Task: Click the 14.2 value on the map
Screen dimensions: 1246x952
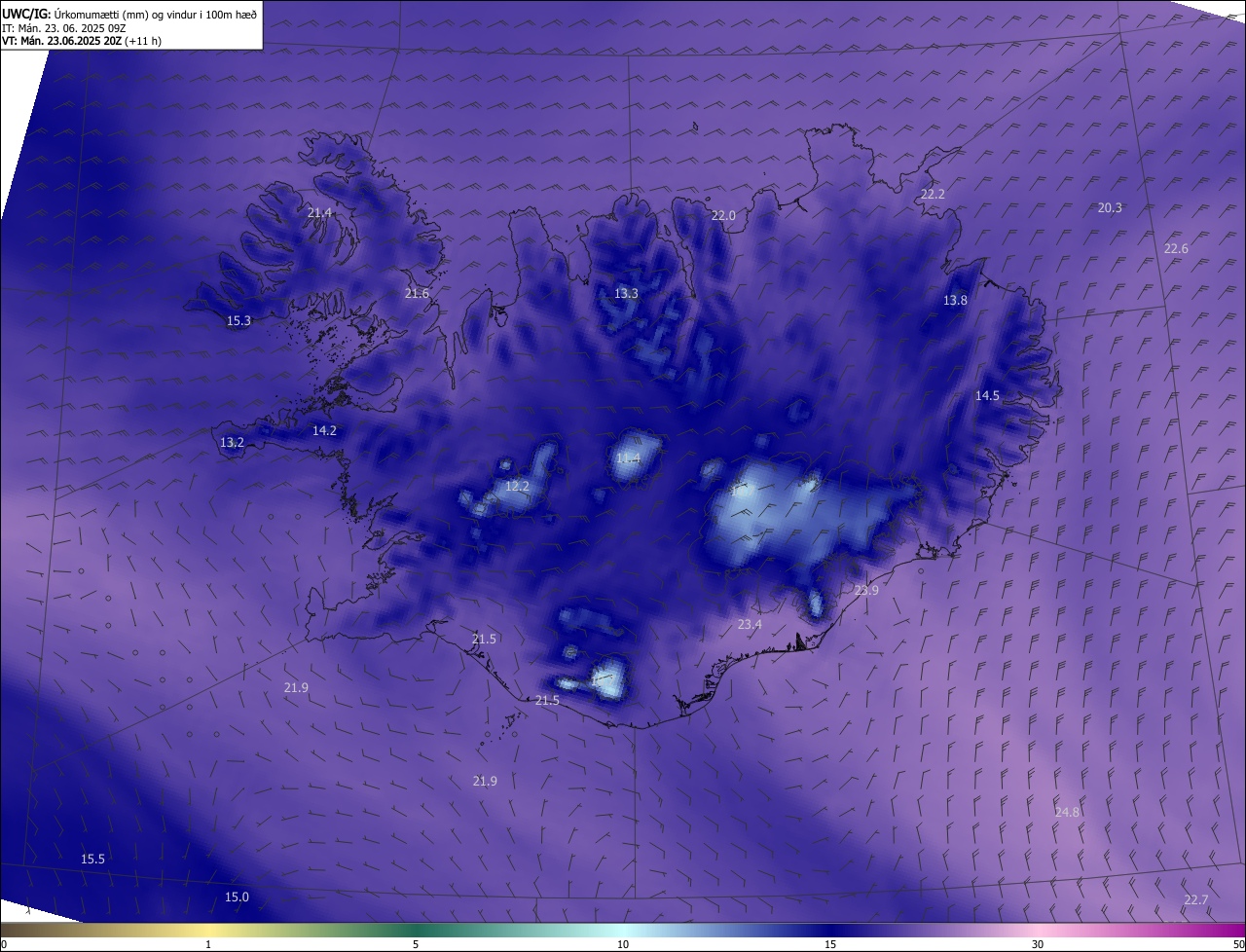Action: coord(324,430)
